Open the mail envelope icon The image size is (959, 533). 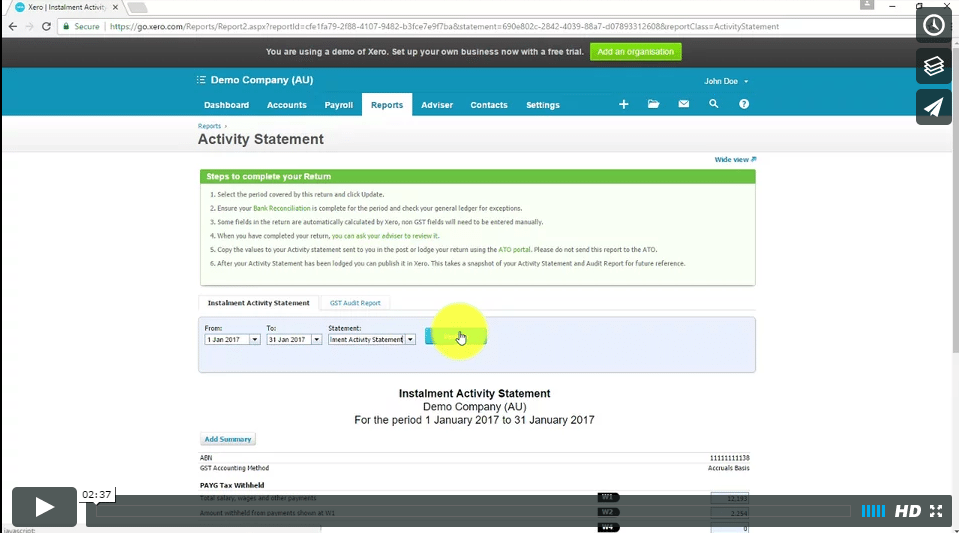point(683,104)
